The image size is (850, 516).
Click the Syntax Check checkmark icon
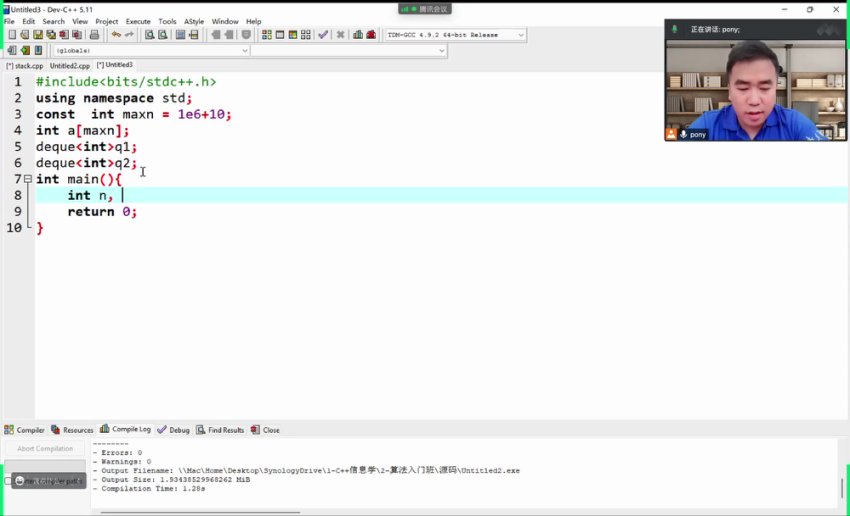[323, 35]
